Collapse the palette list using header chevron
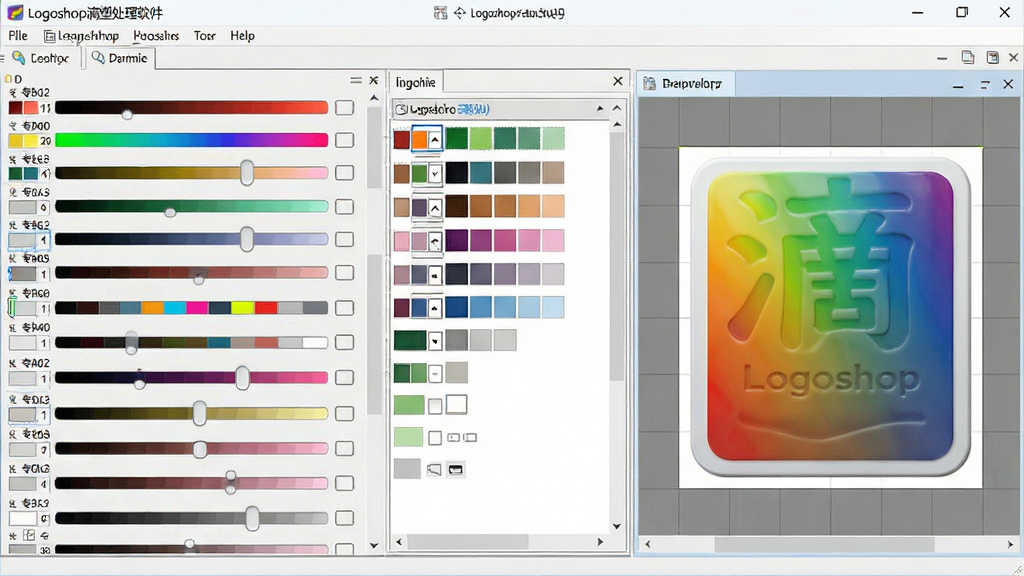Viewport: 1024px width, 576px height. point(617,108)
